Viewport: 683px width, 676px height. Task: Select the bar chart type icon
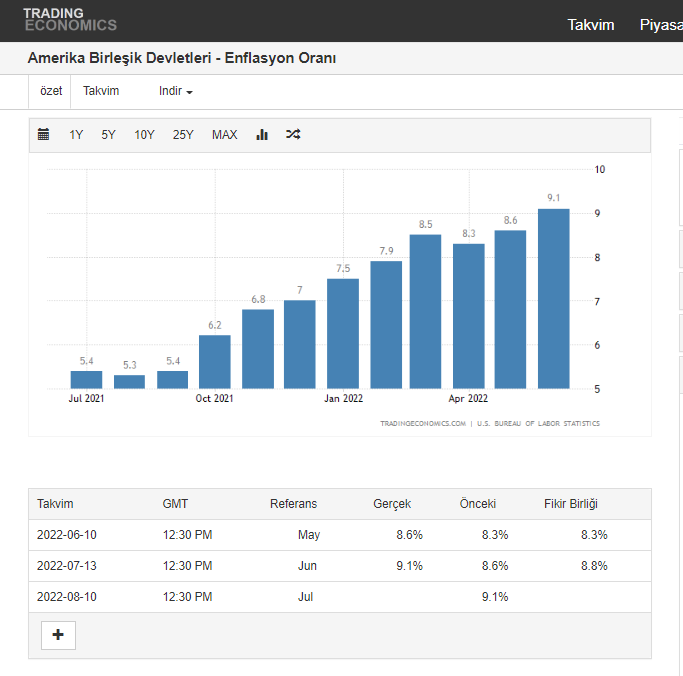[x=262, y=135]
